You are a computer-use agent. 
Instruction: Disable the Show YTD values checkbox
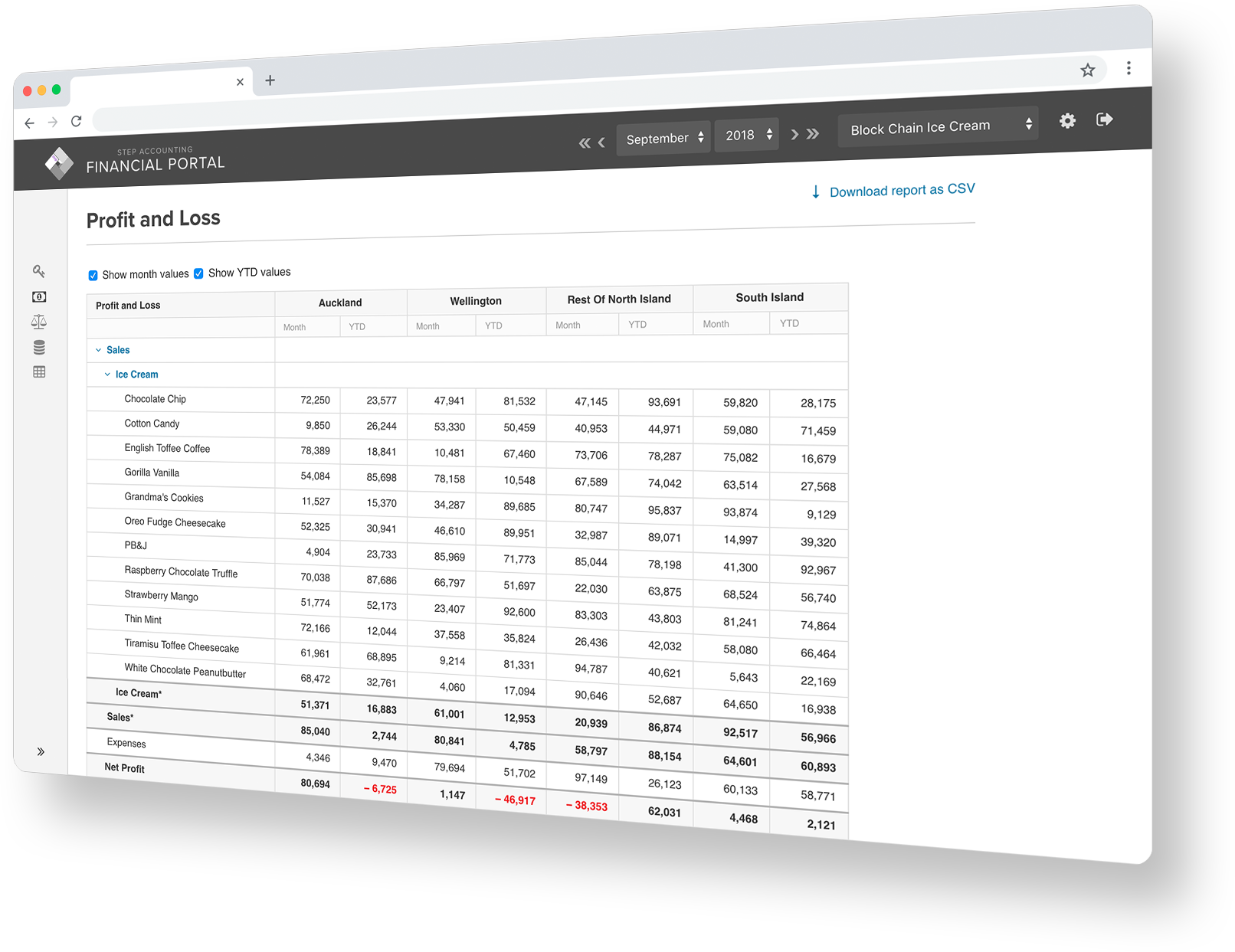198,273
